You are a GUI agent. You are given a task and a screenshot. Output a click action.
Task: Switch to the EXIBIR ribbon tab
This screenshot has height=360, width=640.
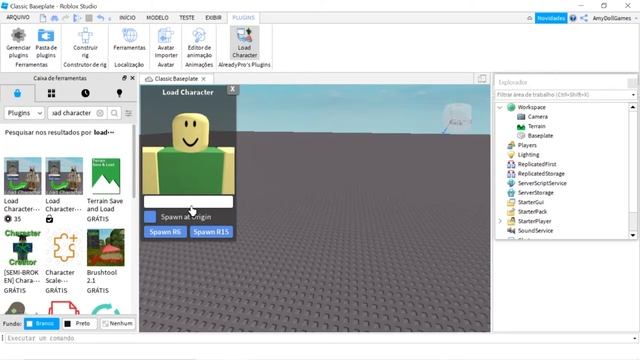point(213,18)
